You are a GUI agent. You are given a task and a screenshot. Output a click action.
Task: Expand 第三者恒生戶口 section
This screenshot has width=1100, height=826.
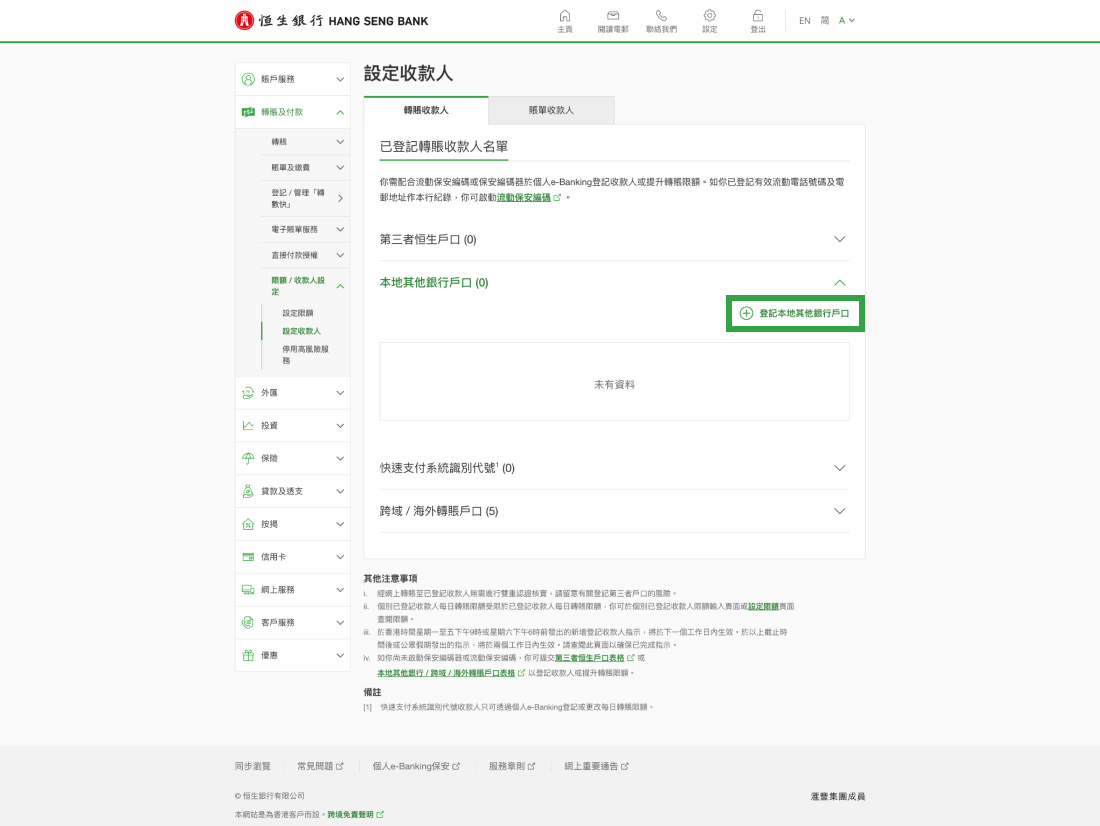tap(839, 240)
